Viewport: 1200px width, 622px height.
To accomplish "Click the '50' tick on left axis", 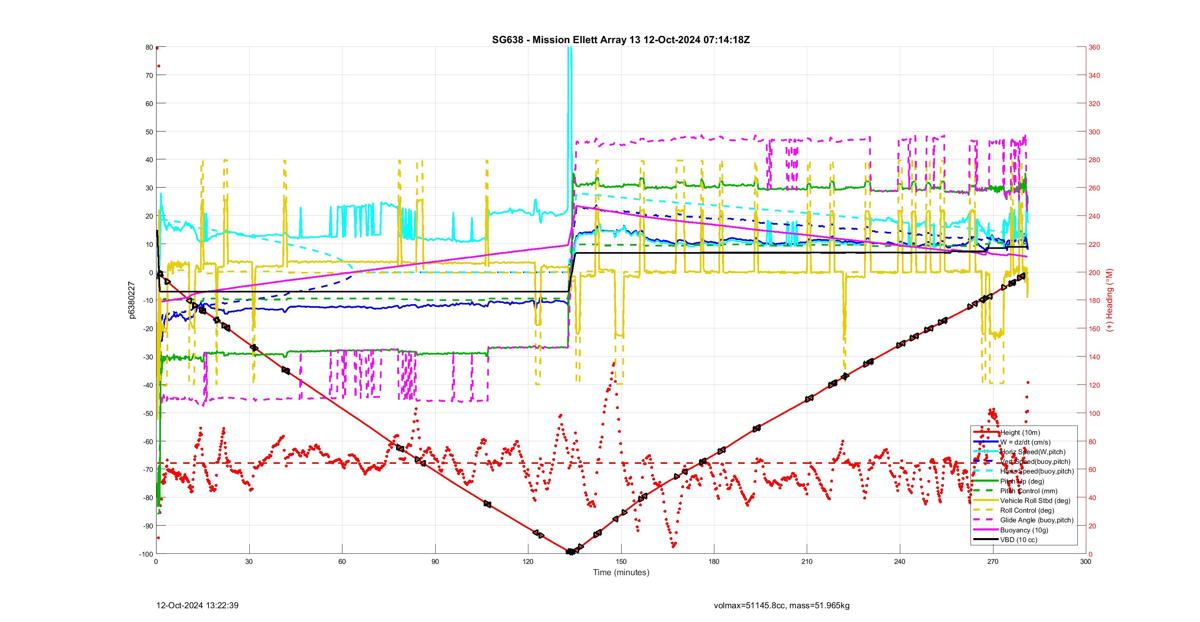I will [148, 131].
